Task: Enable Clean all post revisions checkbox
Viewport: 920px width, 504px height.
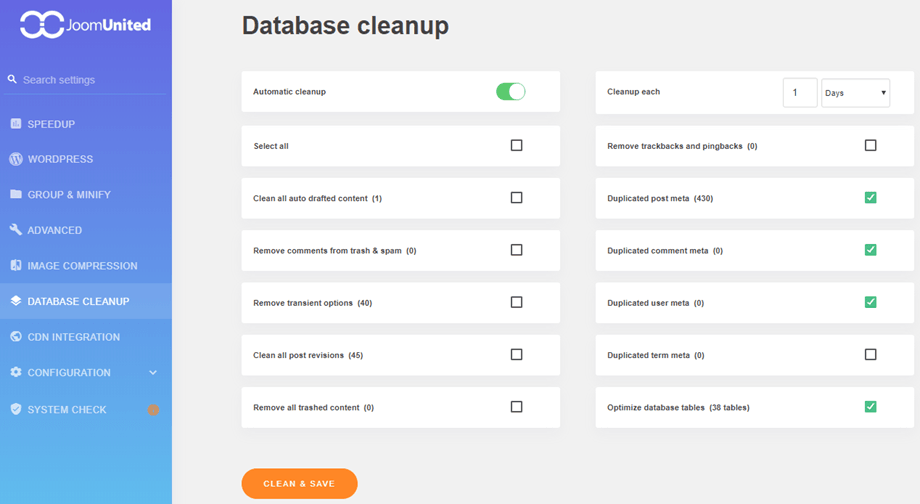Action: 516,354
